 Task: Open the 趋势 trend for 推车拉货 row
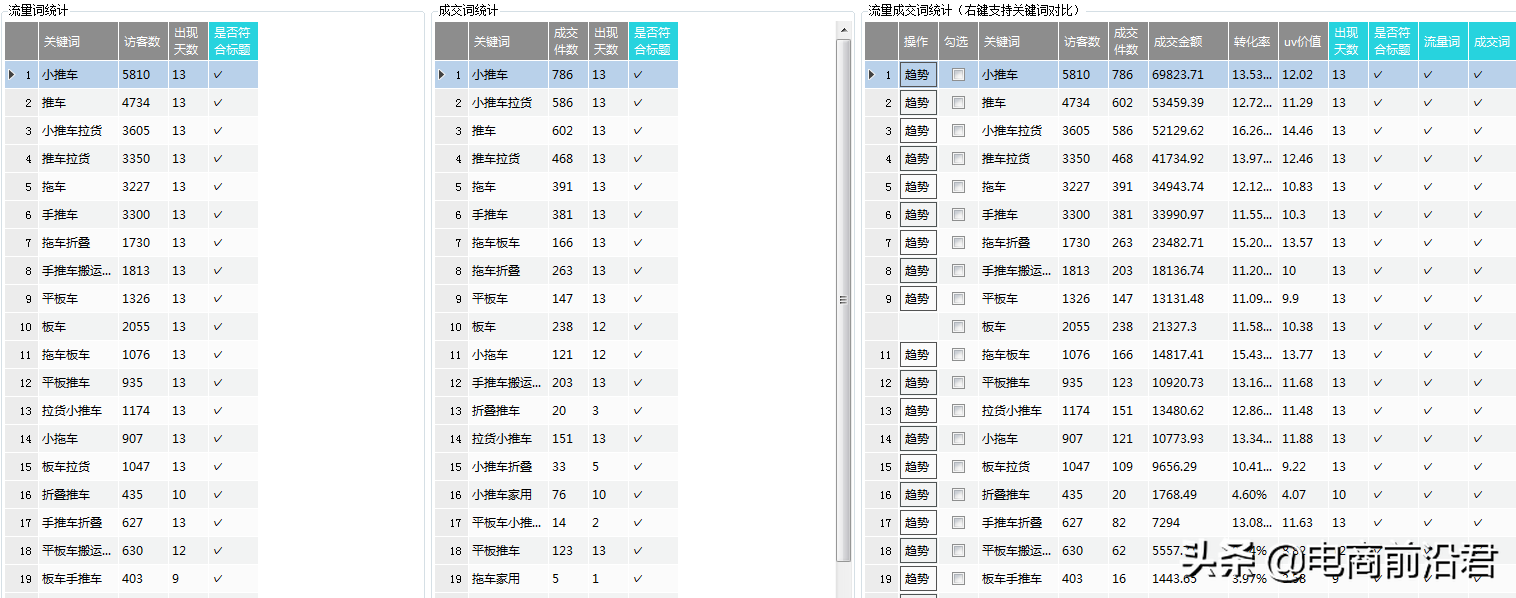(x=918, y=159)
